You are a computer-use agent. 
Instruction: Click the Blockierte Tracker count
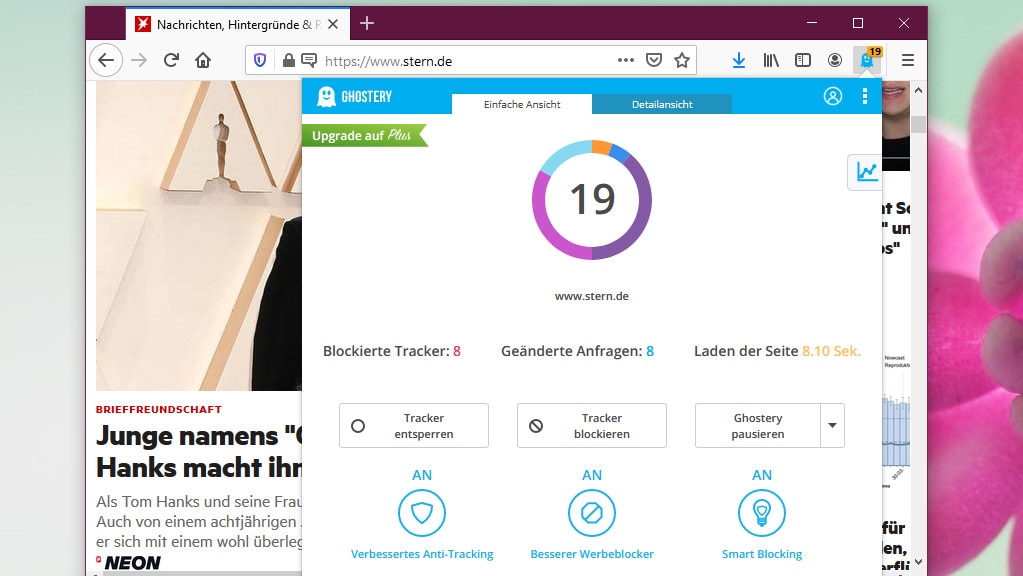point(457,351)
